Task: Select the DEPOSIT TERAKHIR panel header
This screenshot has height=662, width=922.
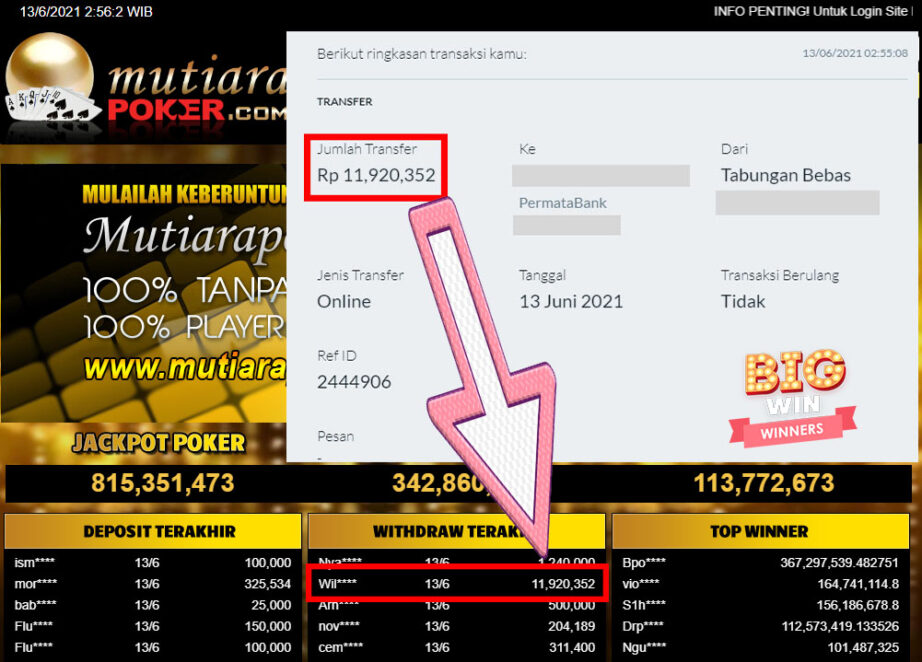Action: click(153, 531)
